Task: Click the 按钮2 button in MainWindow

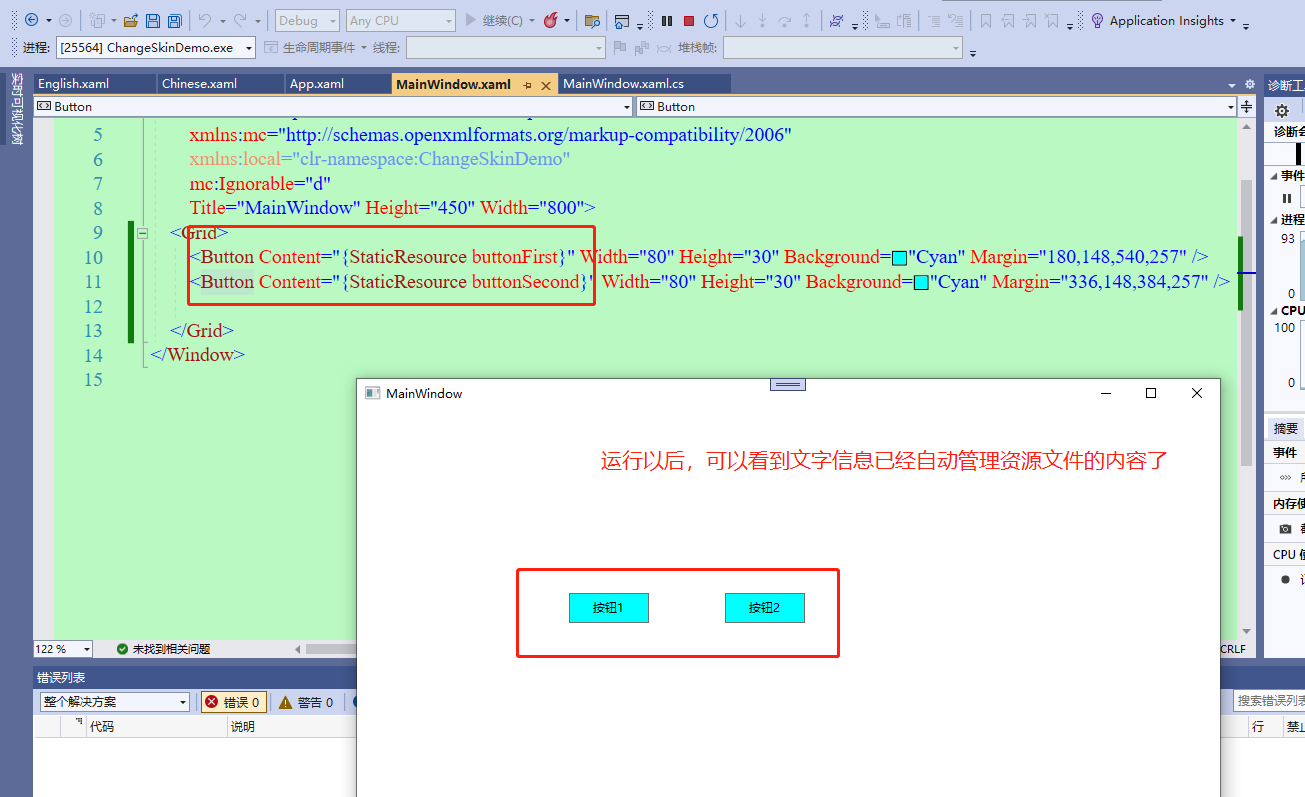Action: point(765,608)
